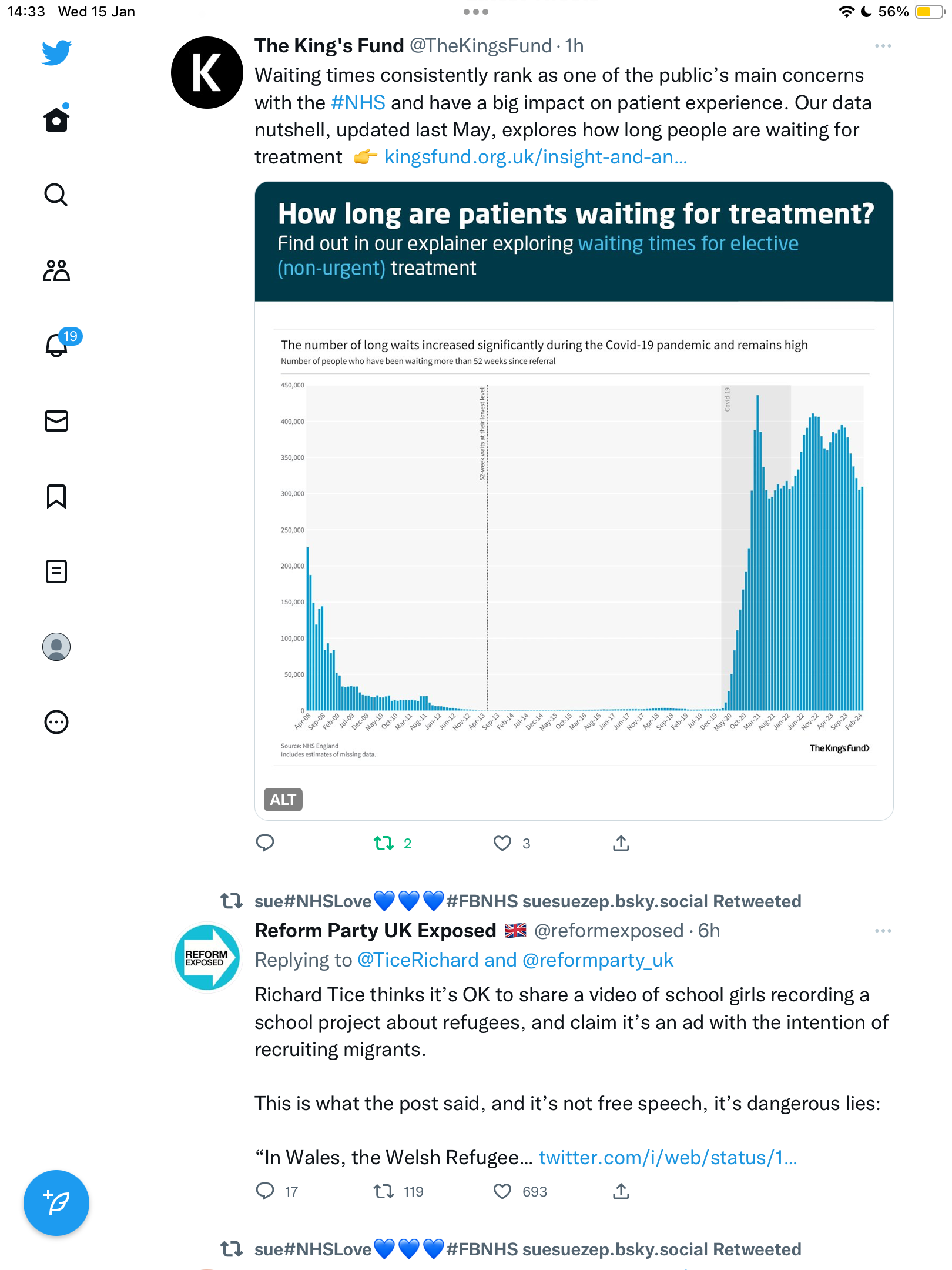The image size is (952, 1270).
Task: Toggle like on The King's Fund tweet
Action: pos(502,844)
